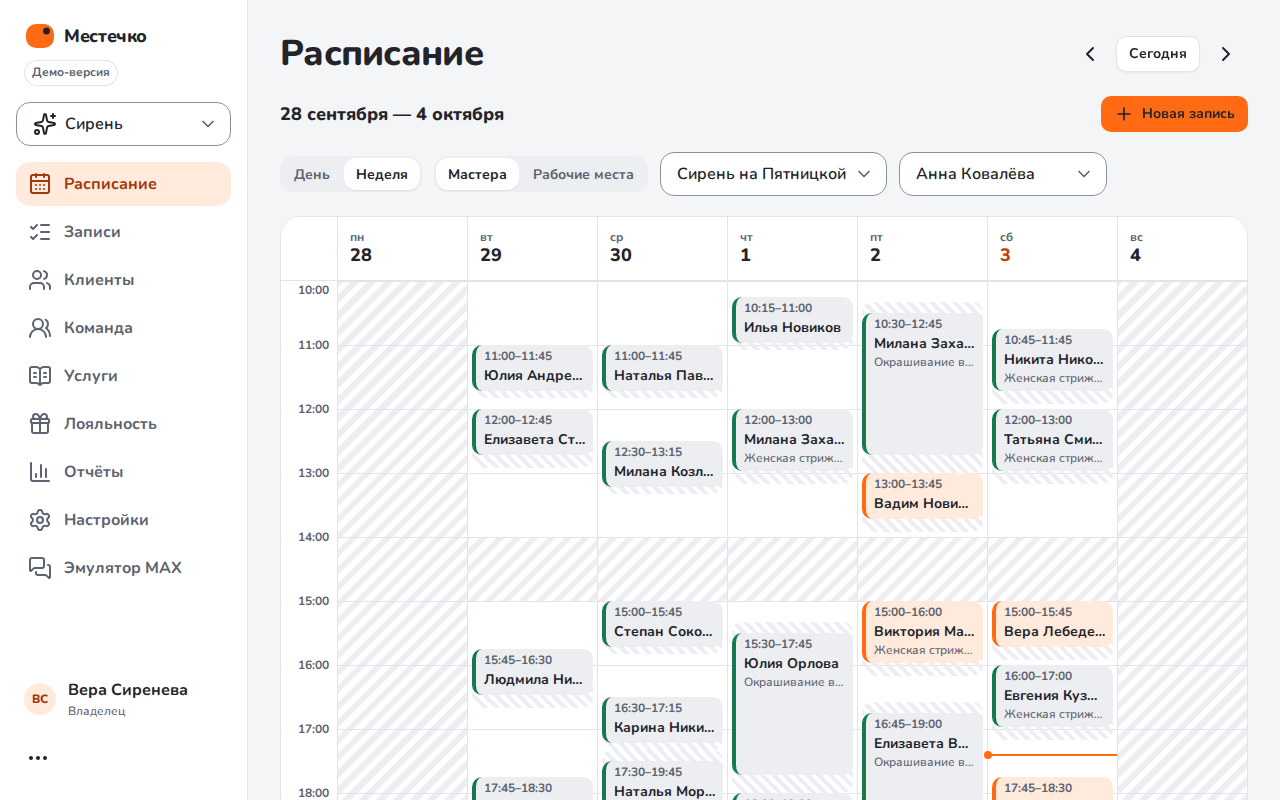
Task: Group the schedule by Мастера
Action: coord(477,174)
